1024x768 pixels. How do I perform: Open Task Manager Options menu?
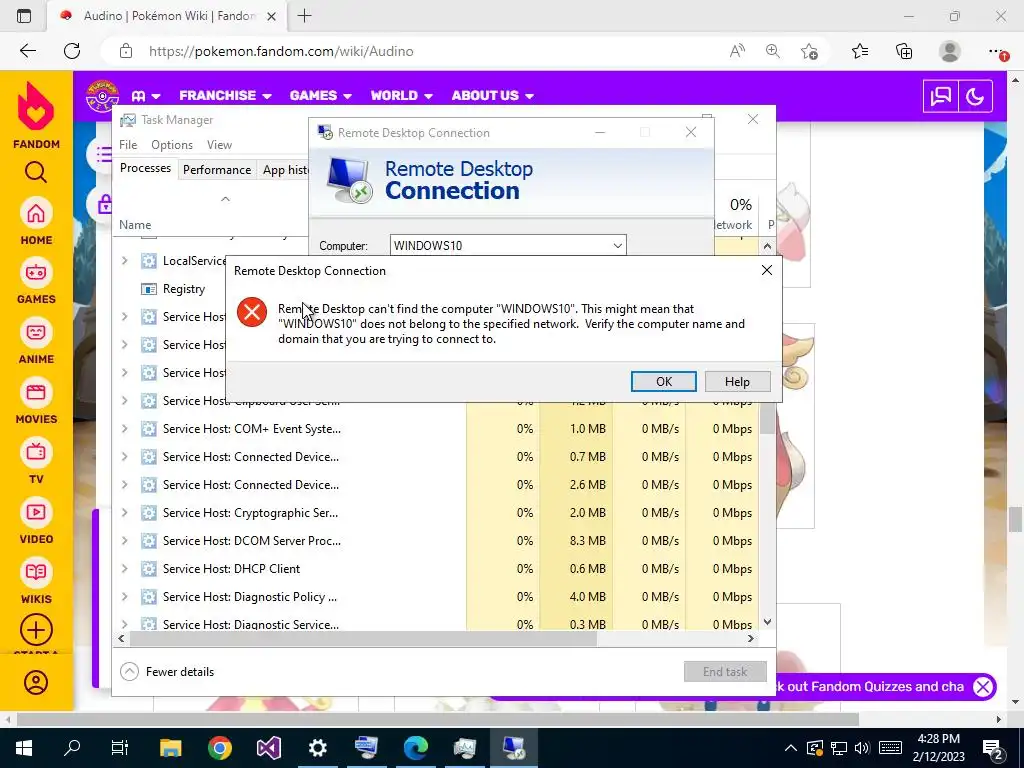[172, 145]
